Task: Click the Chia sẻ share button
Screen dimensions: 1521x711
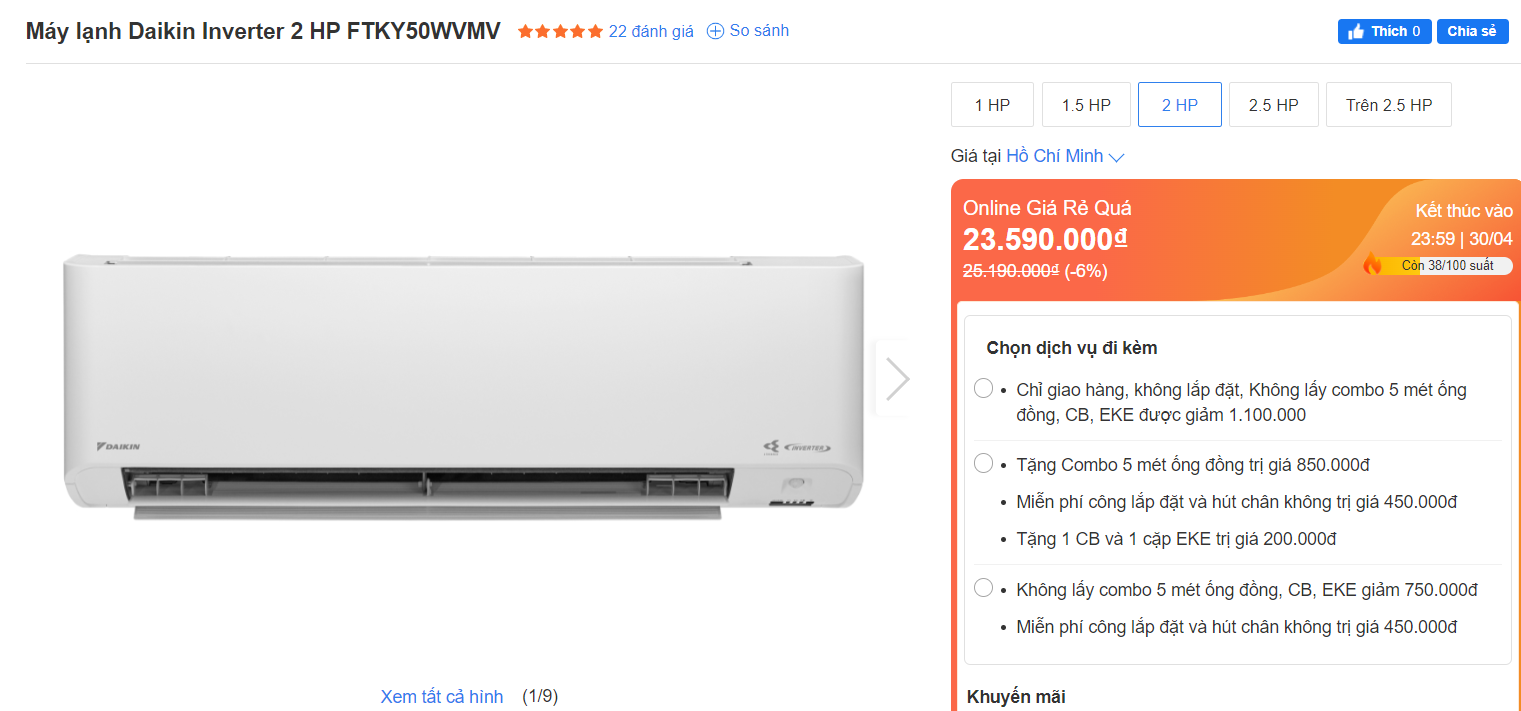Action: click(x=1472, y=32)
